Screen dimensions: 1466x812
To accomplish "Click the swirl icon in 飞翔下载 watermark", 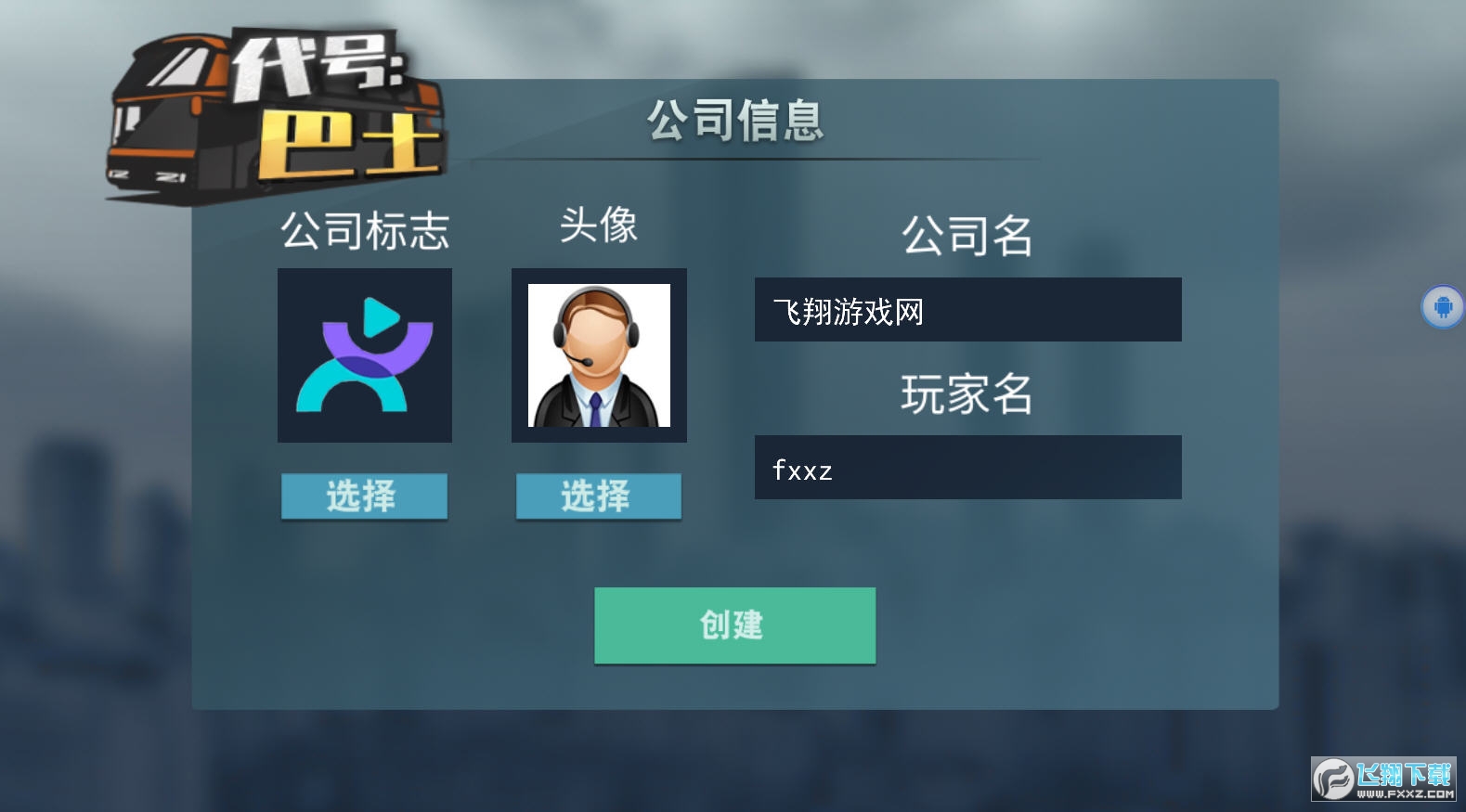I will click(1333, 779).
